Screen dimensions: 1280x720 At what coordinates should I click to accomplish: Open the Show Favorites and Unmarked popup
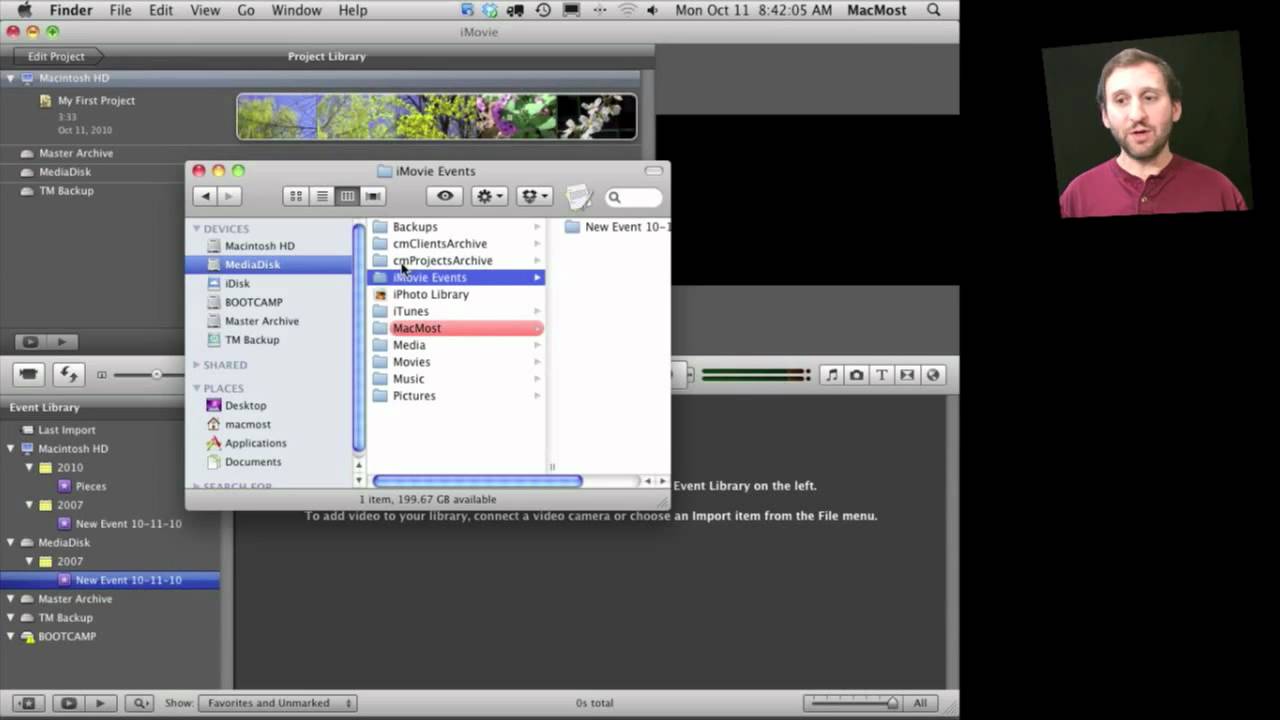278,703
